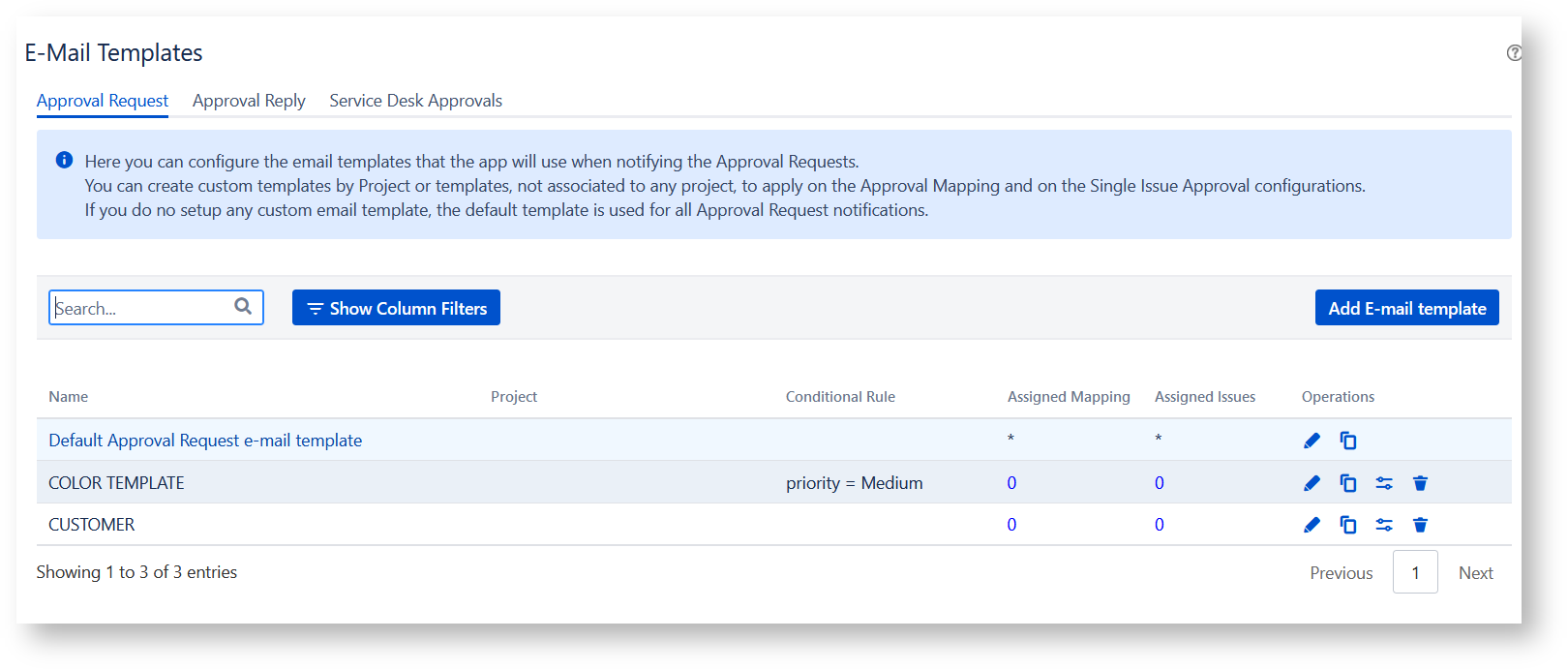Select the Approval Request tab
The image size is (1568, 670).
point(103,101)
